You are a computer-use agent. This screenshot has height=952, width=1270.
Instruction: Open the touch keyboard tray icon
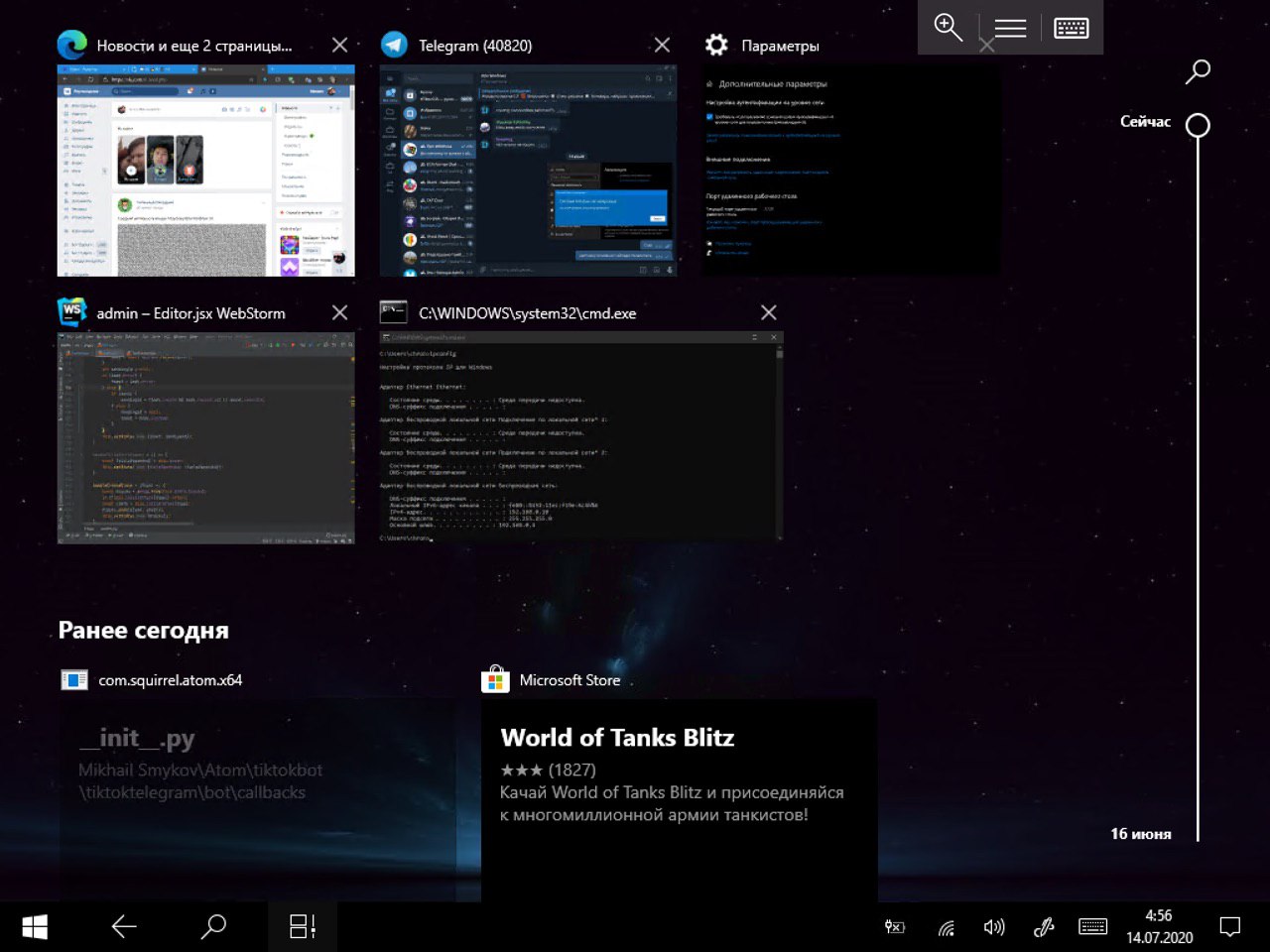pos(1093,927)
